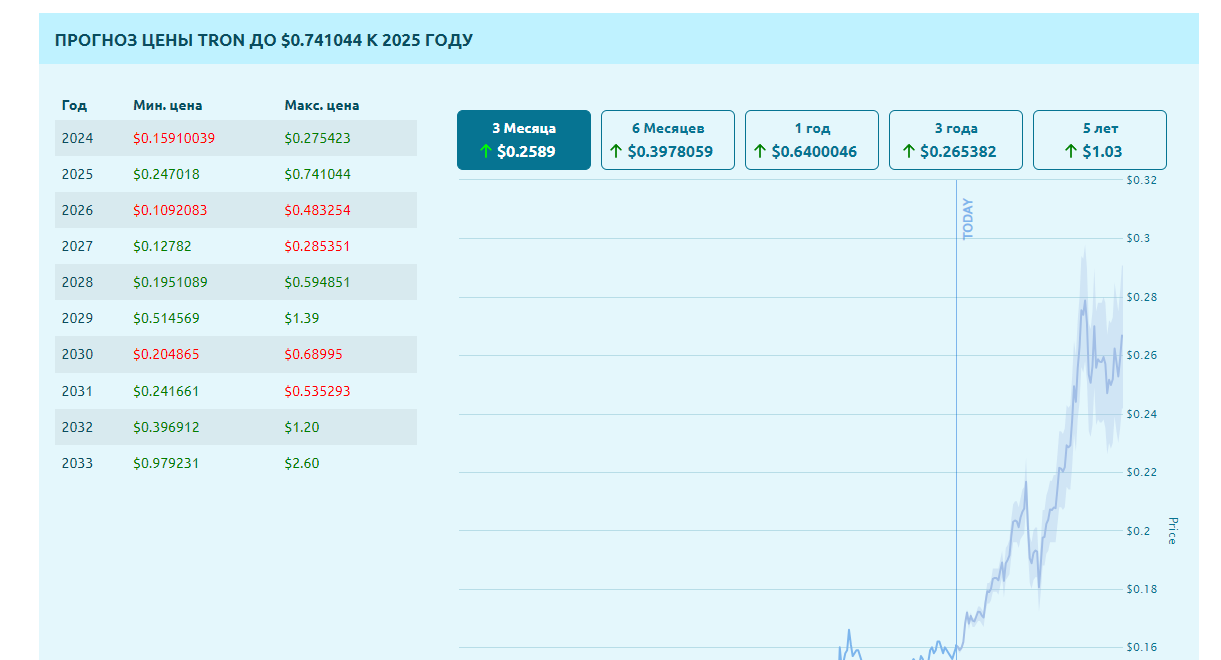Image resolution: width=1221 pixels, height=660 pixels.
Task: Click the $0.3 price axis label
Action: pyautogui.click(x=1138, y=239)
